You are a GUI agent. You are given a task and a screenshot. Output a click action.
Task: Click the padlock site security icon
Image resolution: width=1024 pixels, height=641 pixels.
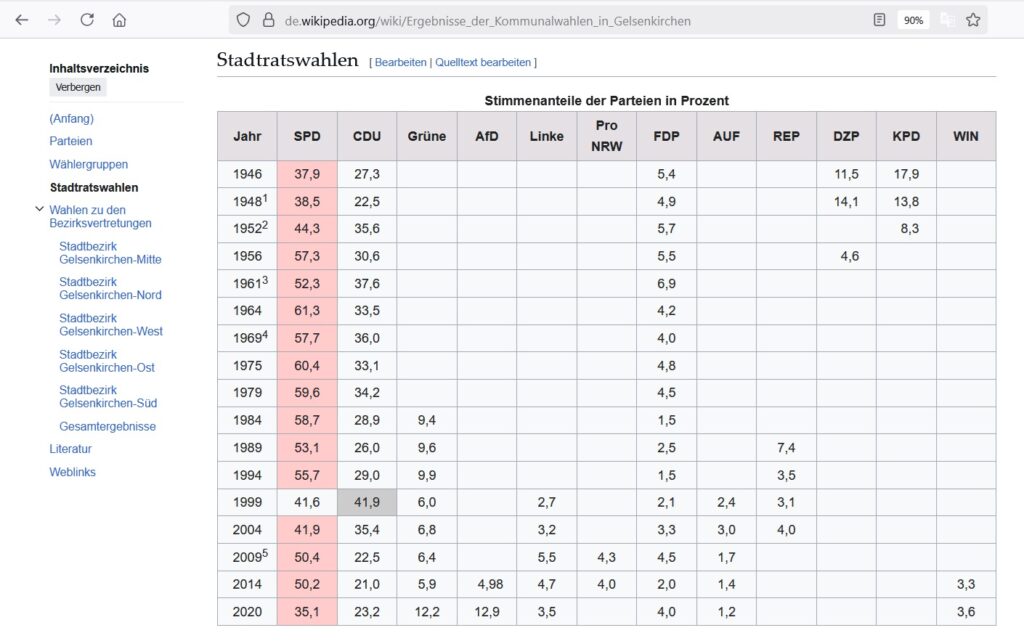coord(268,20)
